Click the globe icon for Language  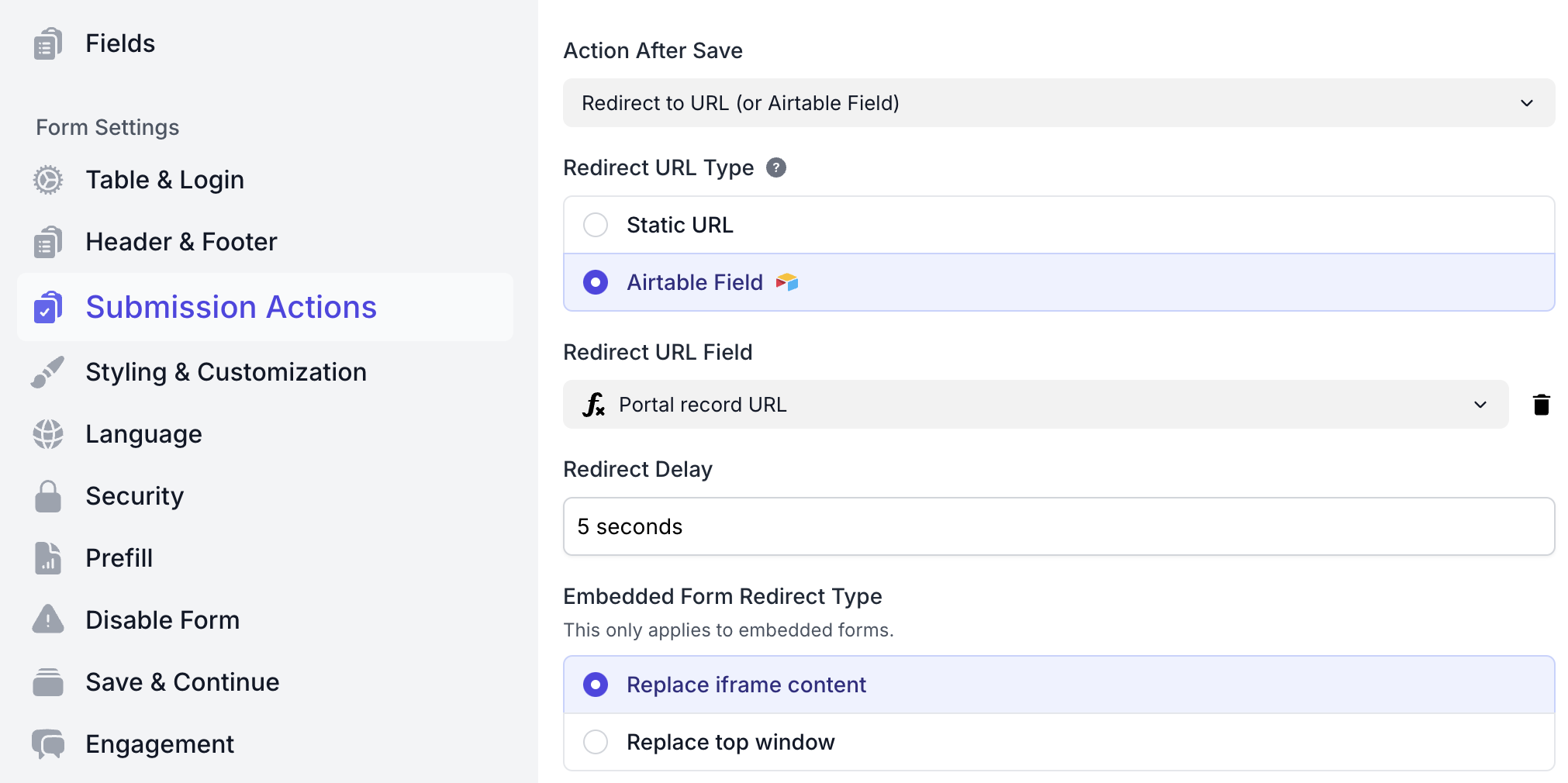[48, 434]
